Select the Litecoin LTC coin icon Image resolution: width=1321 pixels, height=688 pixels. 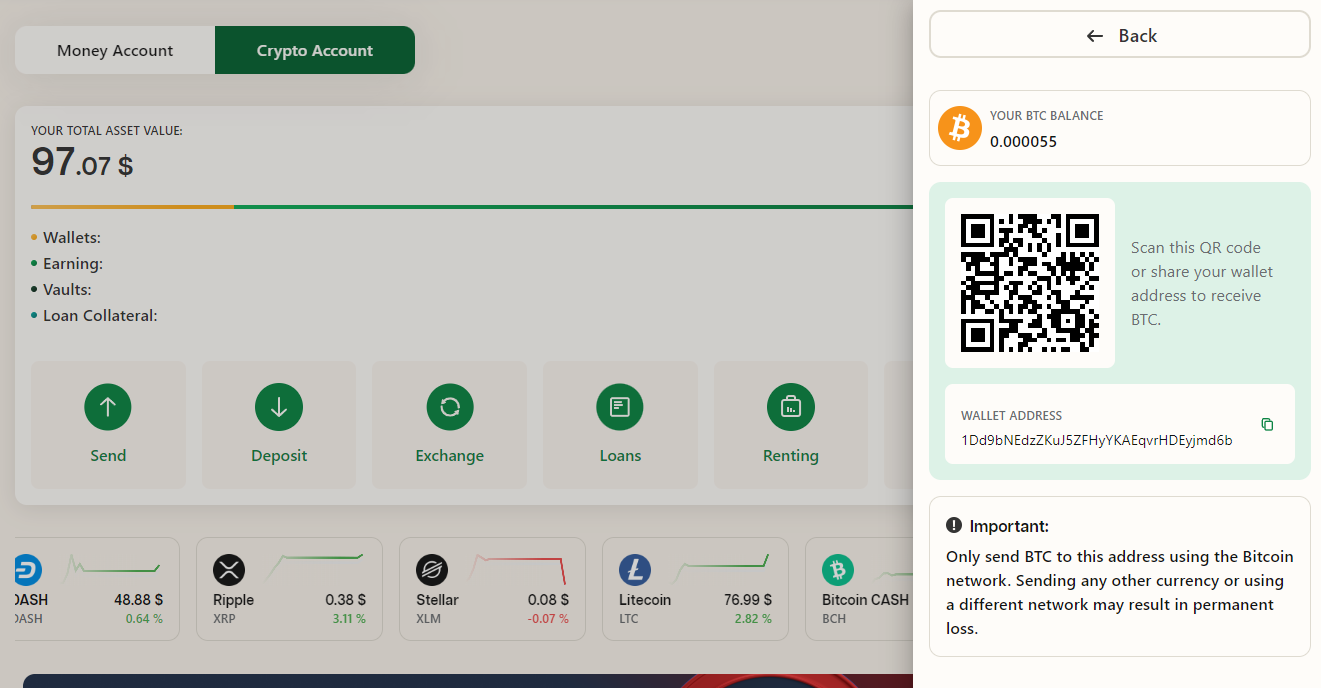coord(635,570)
